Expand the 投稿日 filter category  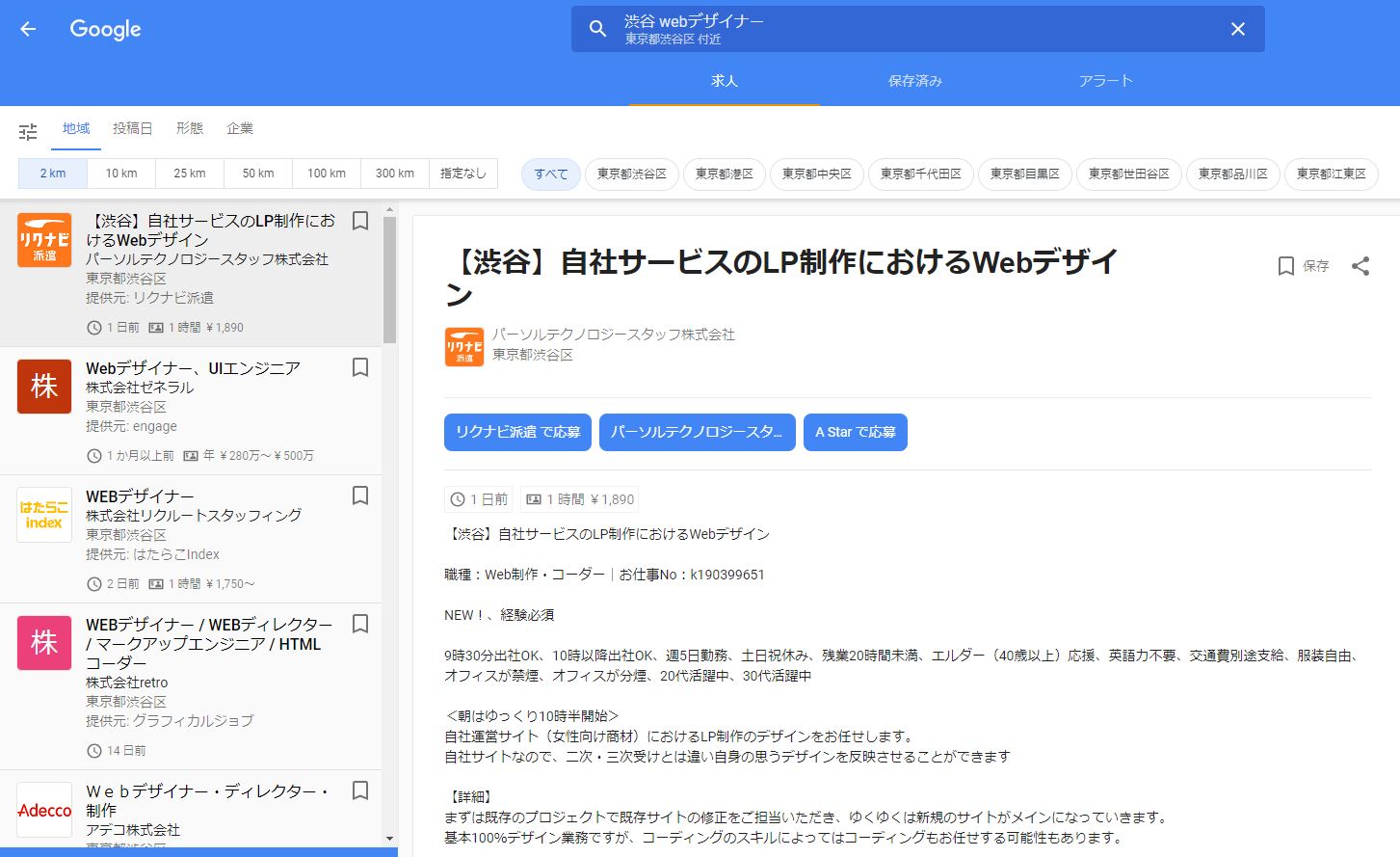tap(132, 128)
